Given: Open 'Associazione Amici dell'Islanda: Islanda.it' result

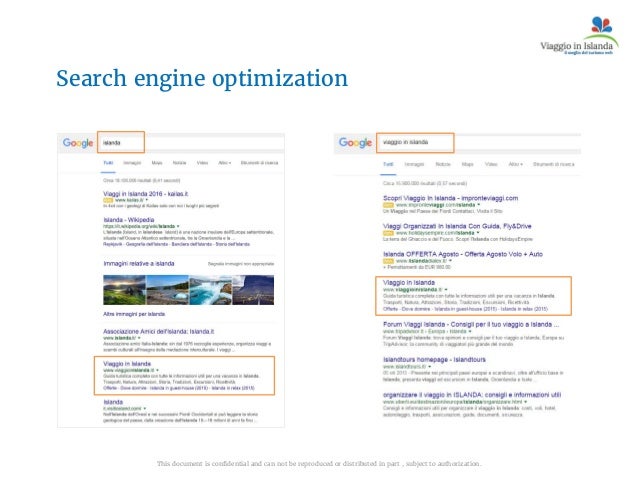Looking at the screenshot, I should click(x=158, y=331).
